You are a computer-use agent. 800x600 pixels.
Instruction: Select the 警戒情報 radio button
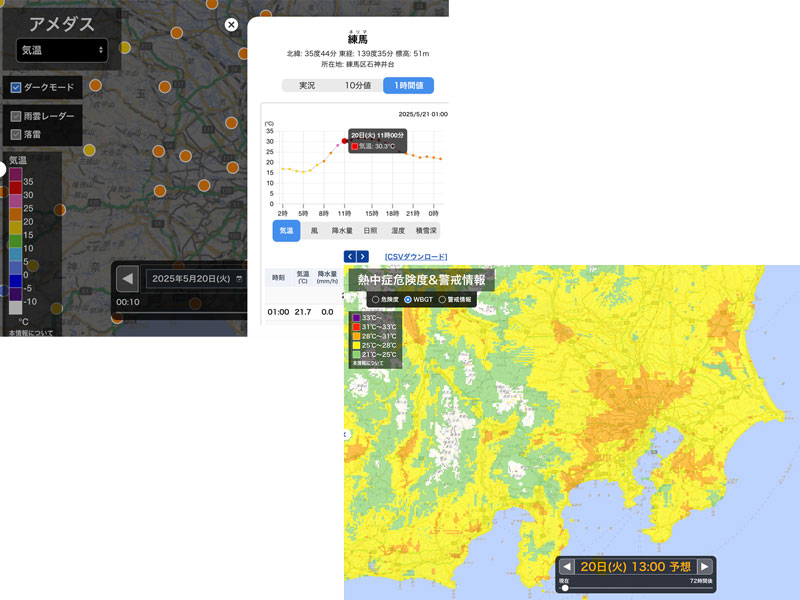(x=442, y=299)
